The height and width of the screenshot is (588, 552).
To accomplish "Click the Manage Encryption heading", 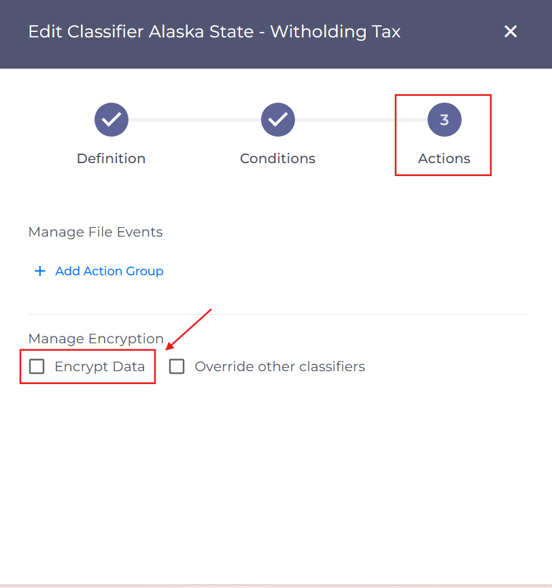I will tap(96, 339).
